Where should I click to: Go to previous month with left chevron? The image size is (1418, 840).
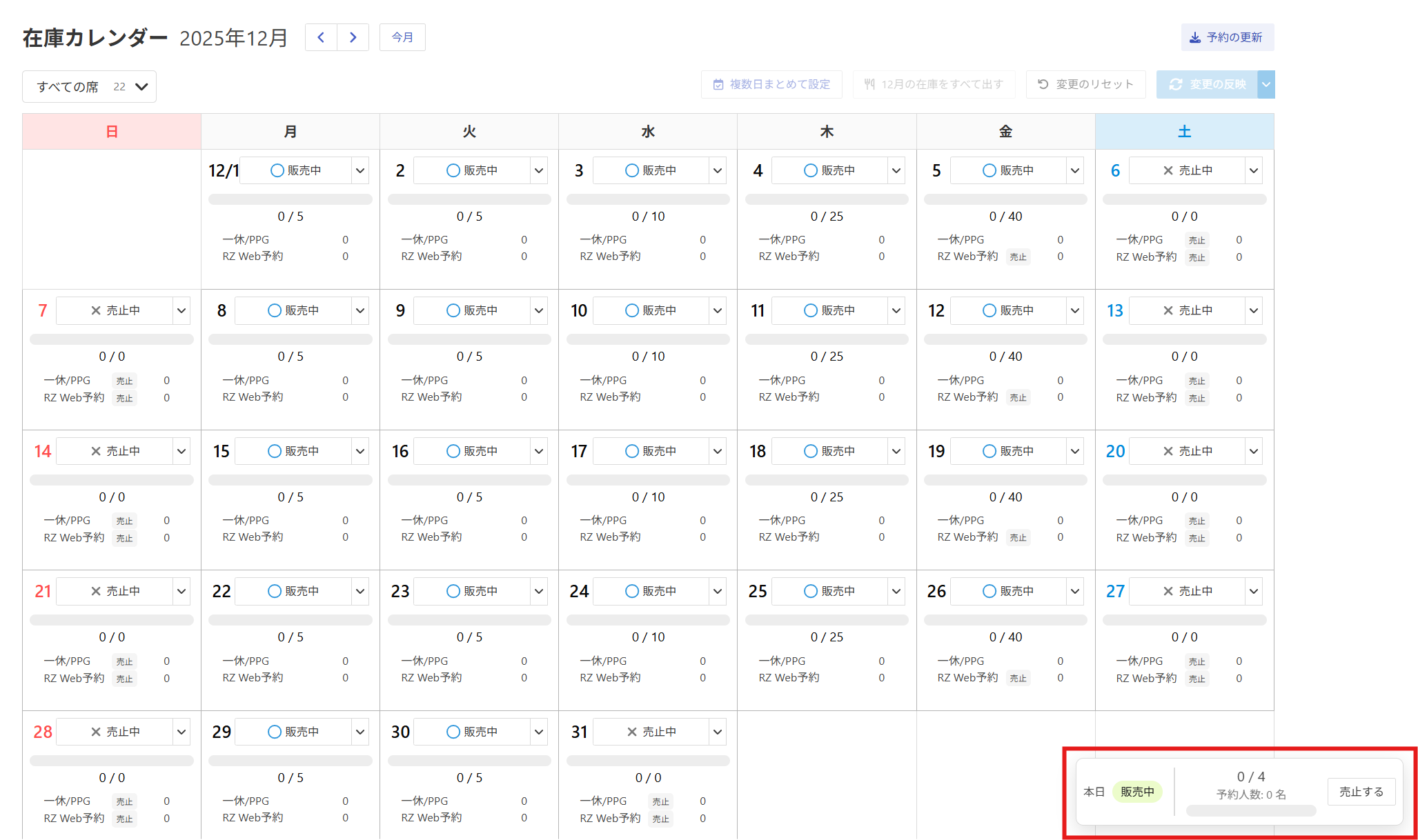[x=321, y=37]
